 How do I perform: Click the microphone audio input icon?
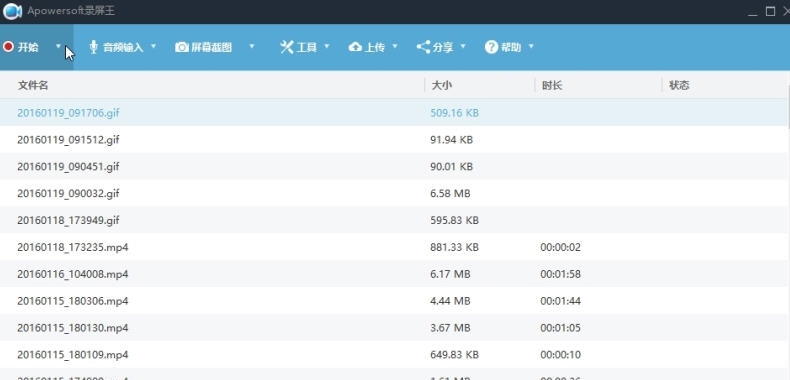point(94,47)
